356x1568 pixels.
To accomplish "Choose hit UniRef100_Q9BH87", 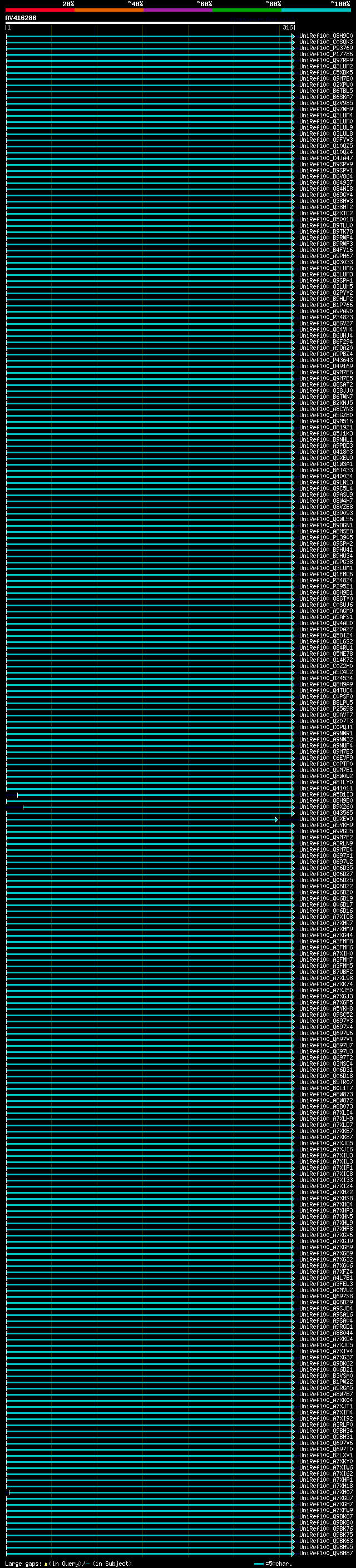I will tap(326, 1553).
